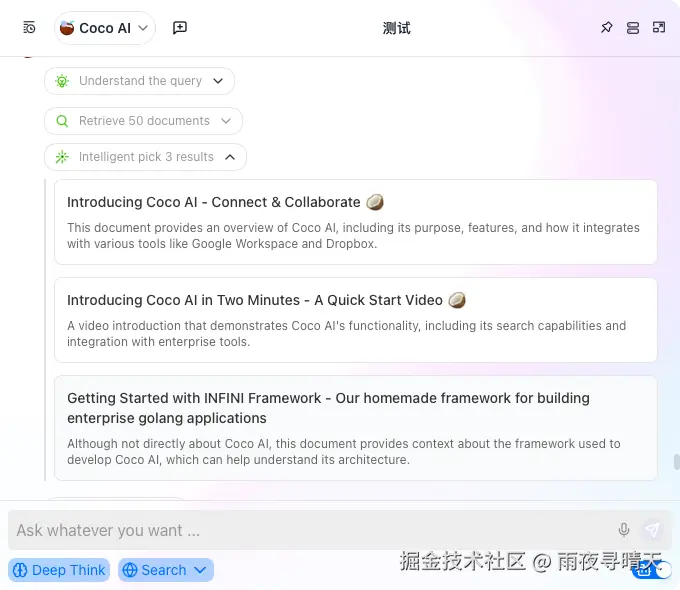Toggle the switch at bottom right corner

pyautogui.click(x=652, y=570)
